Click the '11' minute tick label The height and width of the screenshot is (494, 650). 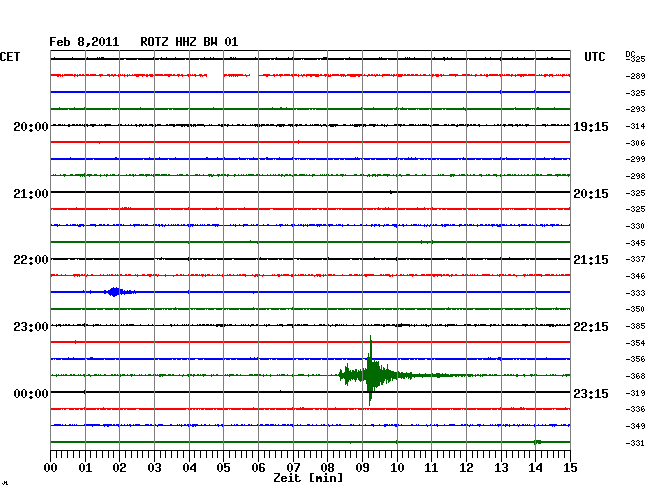pos(431,468)
